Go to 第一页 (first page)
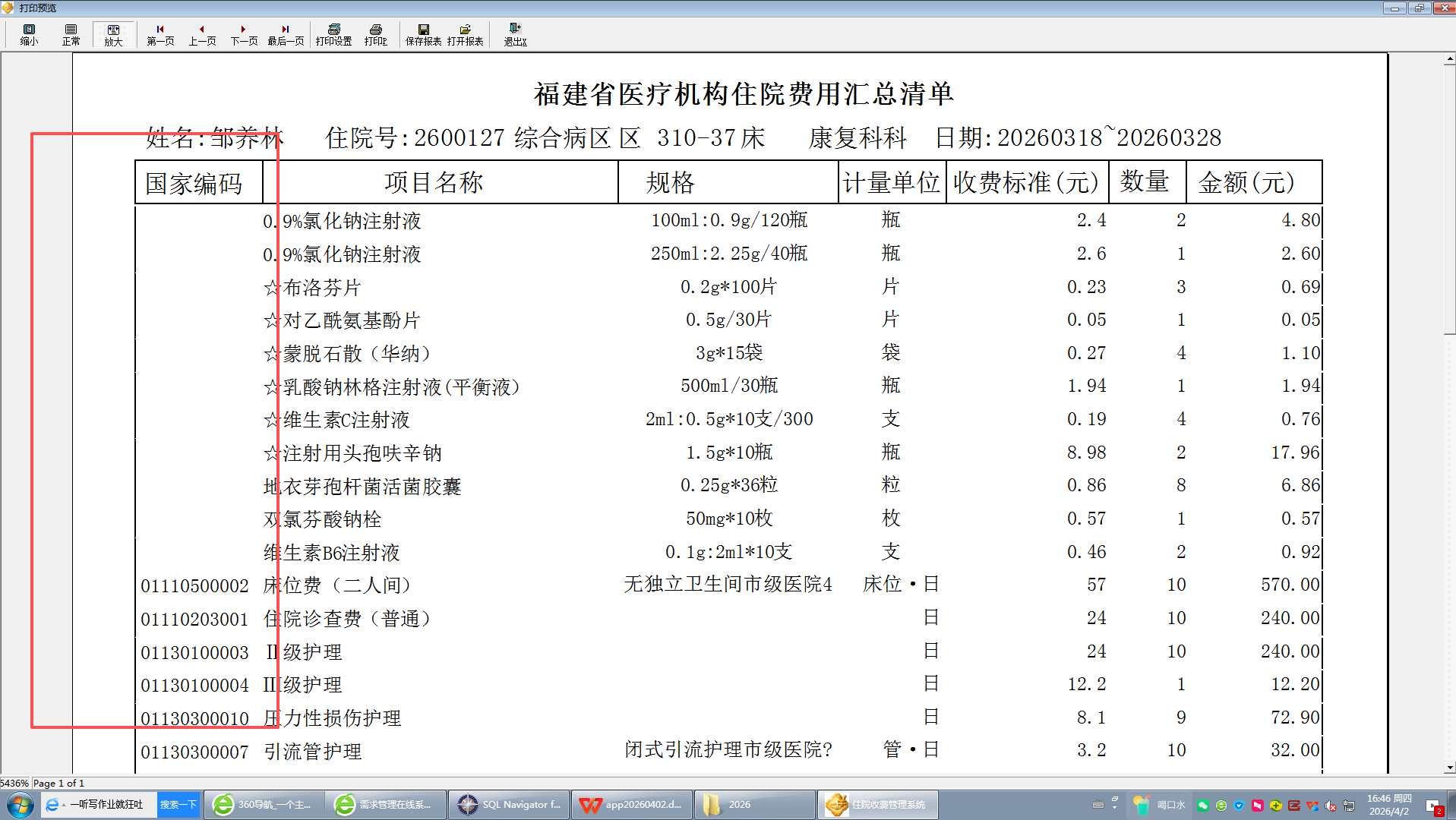 tap(160, 35)
